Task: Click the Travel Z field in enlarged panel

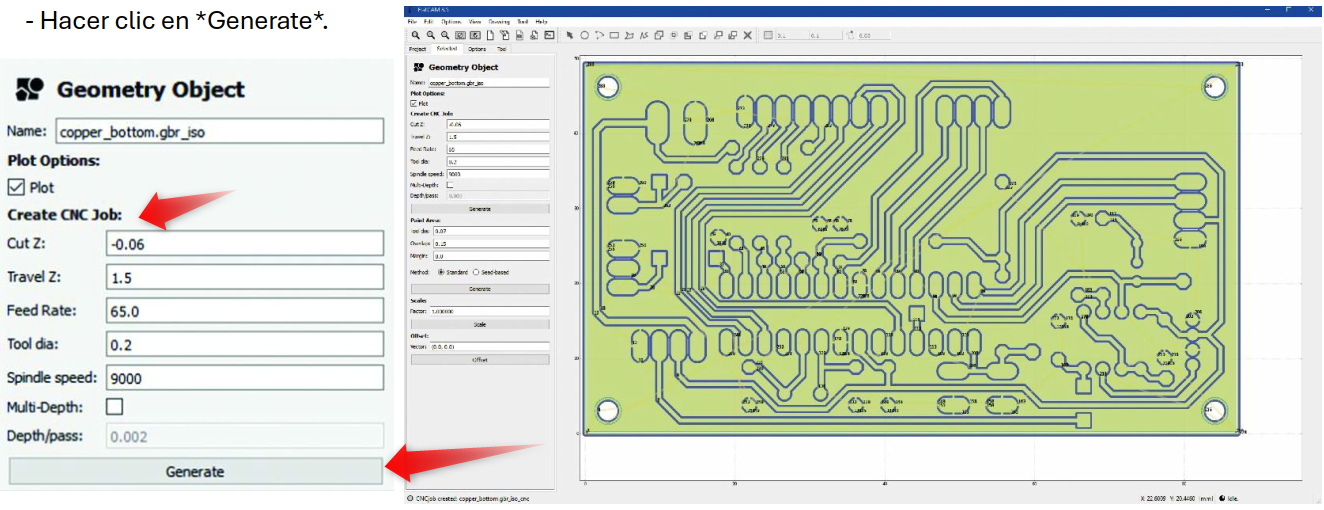Action: coord(245,277)
